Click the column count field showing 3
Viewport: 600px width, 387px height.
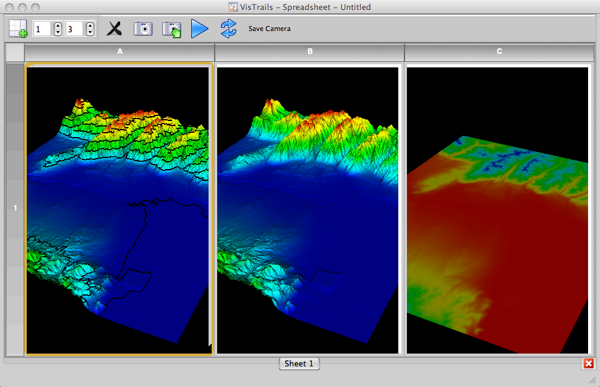(75, 29)
